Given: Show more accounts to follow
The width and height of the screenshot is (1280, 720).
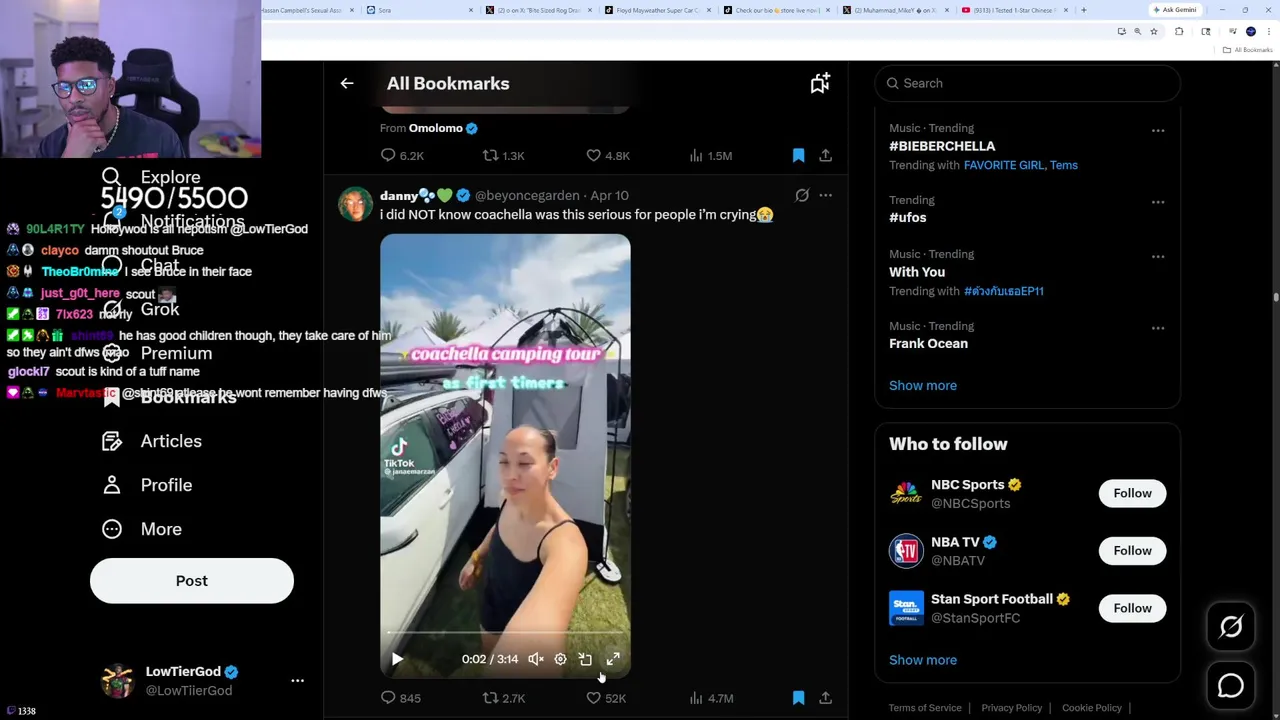Looking at the screenshot, I should pos(923,660).
